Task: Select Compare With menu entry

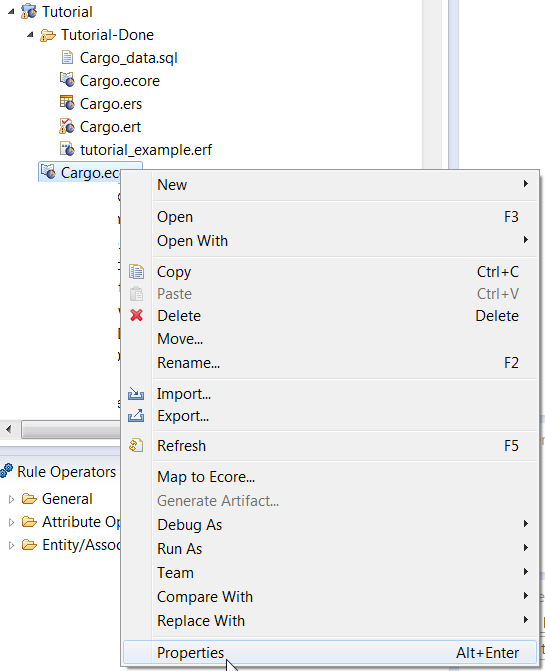Action: point(329,597)
